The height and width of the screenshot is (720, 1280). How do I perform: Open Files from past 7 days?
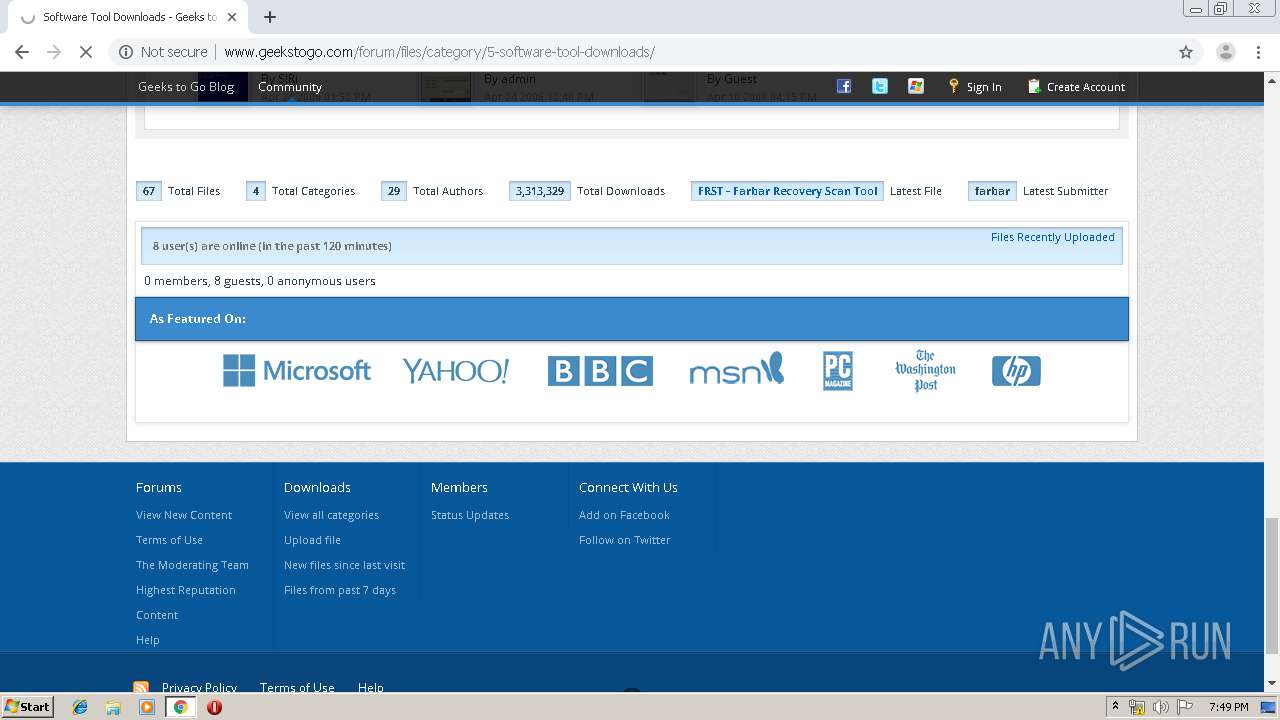point(340,590)
